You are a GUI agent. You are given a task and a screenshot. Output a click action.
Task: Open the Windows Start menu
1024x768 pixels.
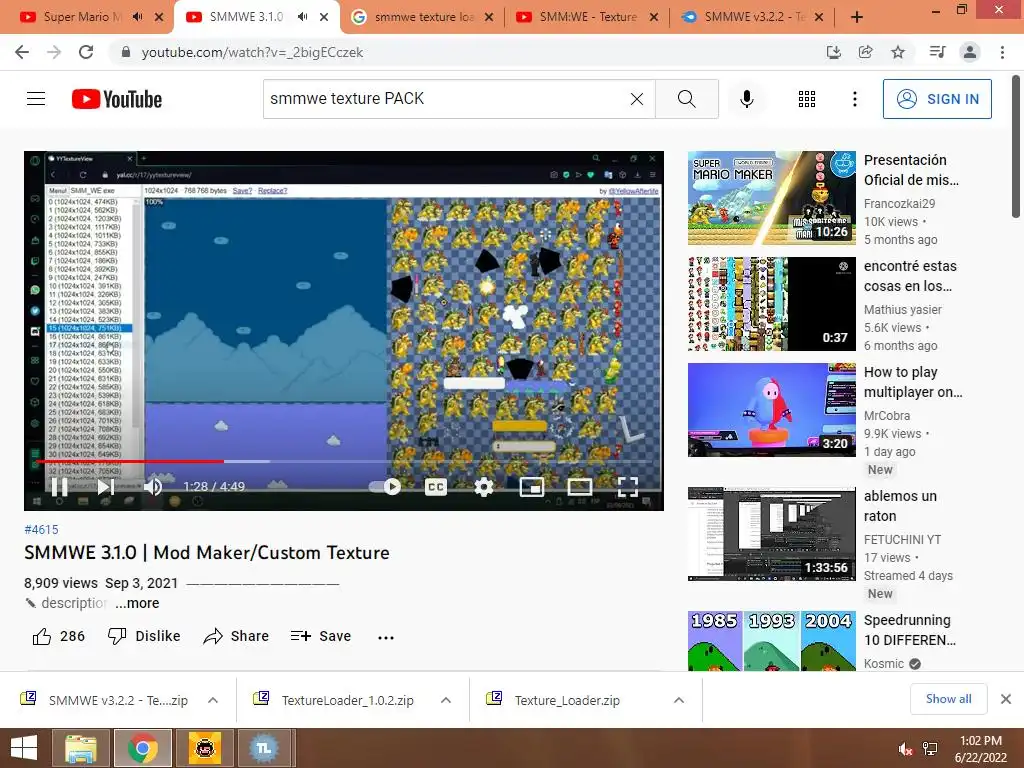coord(24,748)
